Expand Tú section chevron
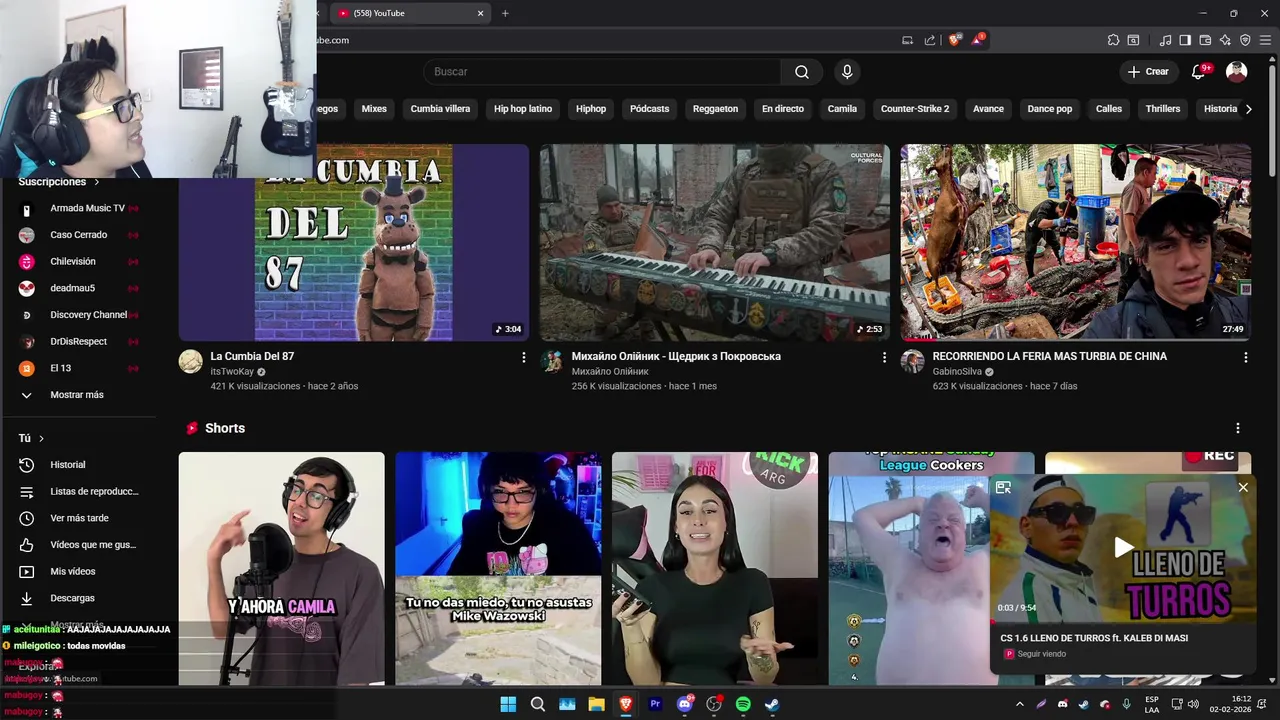The height and width of the screenshot is (720, 1280). pos(41,438)
